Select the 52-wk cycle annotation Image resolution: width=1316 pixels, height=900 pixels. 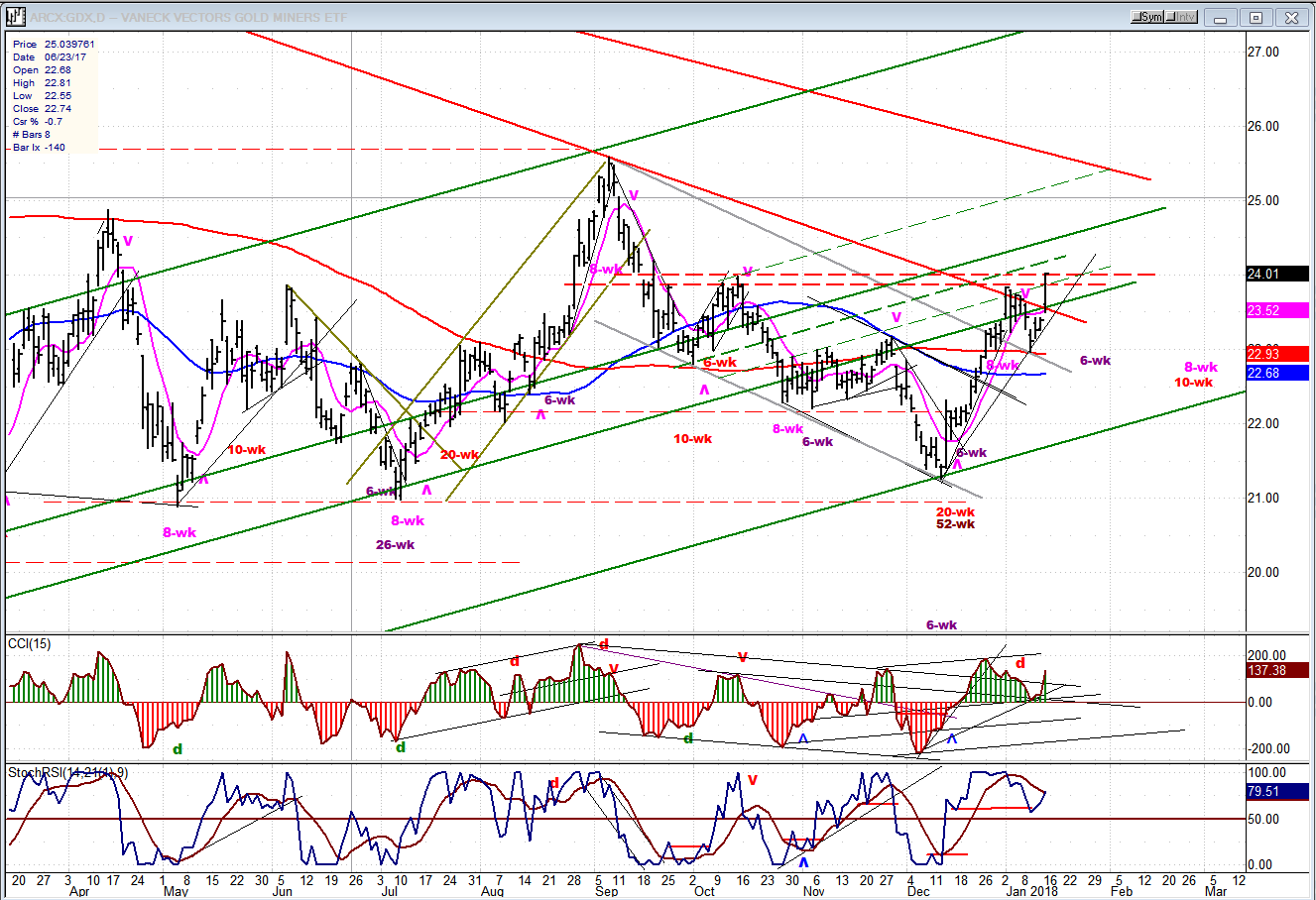[x=955, y=524]
